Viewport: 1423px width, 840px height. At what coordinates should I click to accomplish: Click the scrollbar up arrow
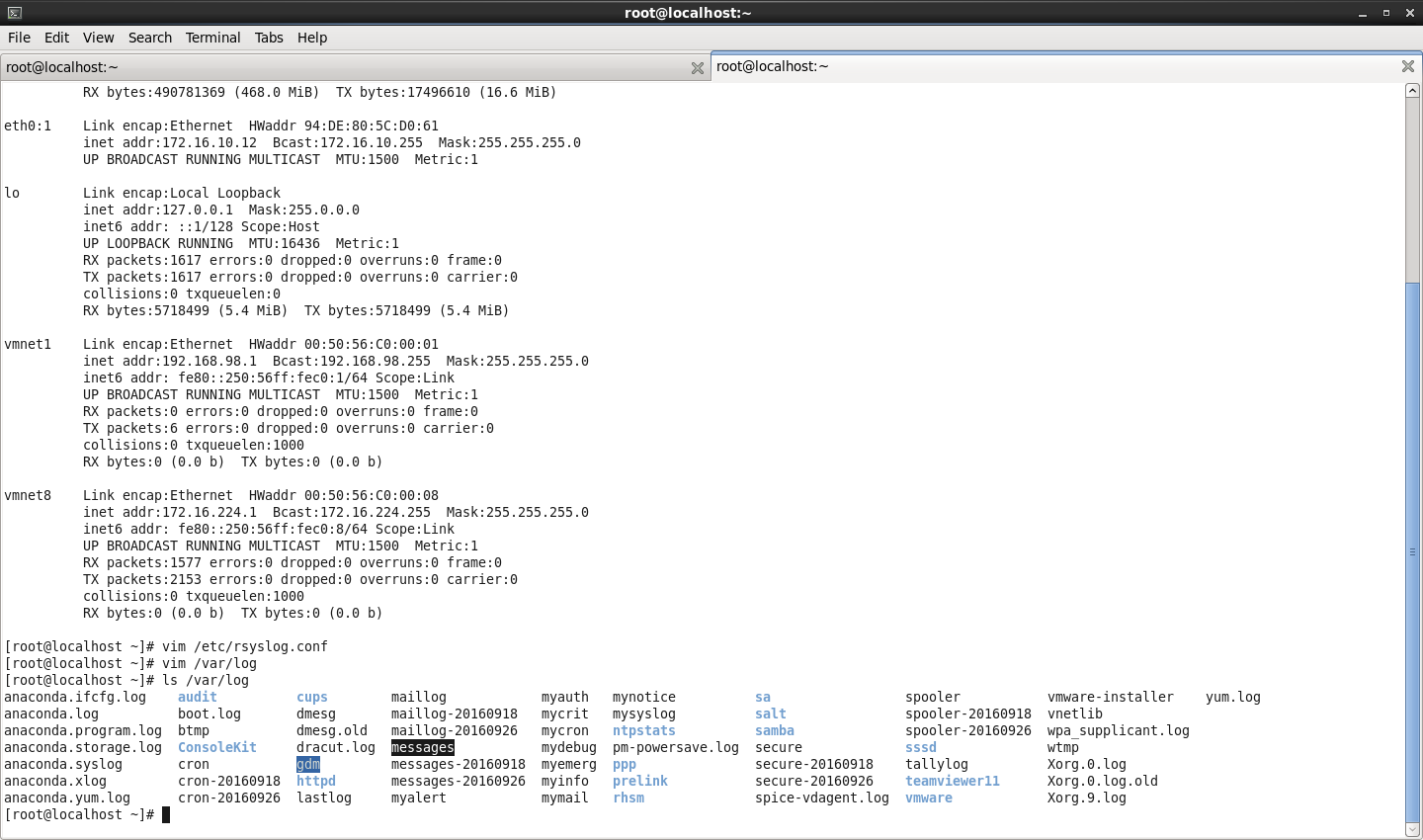pyautogui.click(x=1412, y=91)
